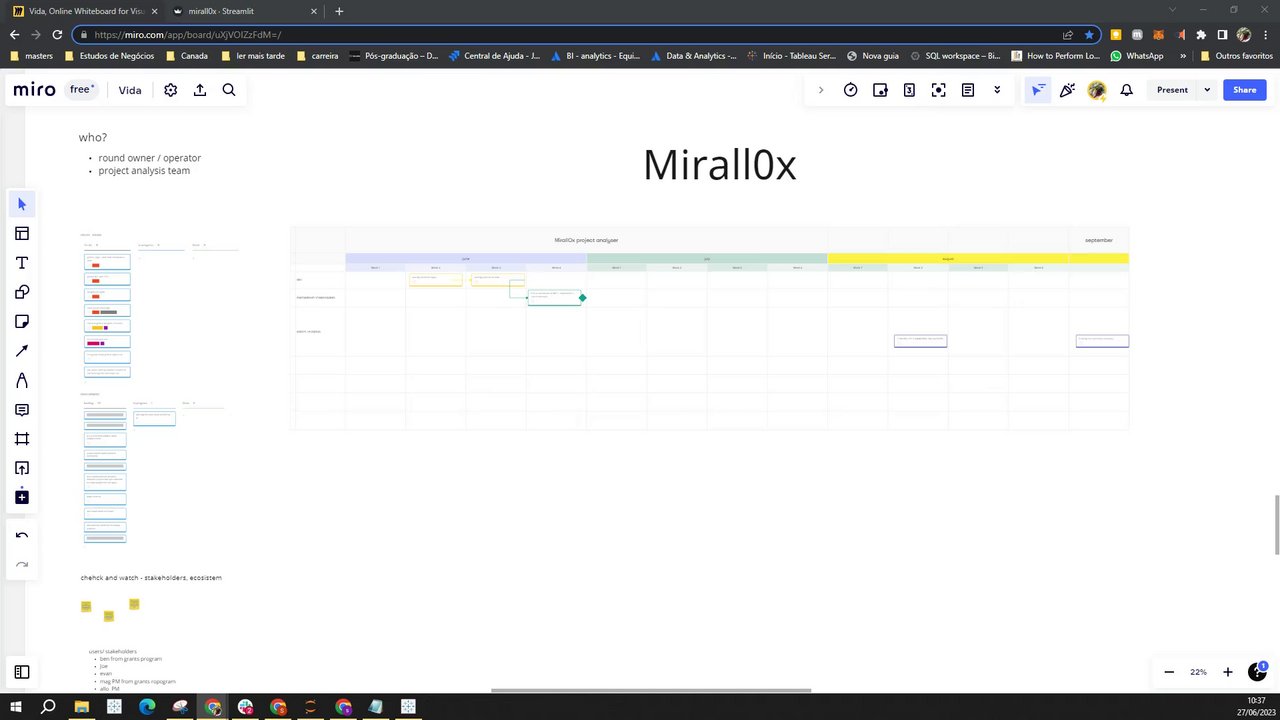Export the board with upload icon
The height and width of the screenshot is (720, 1280).
click(x=200, y=90)
